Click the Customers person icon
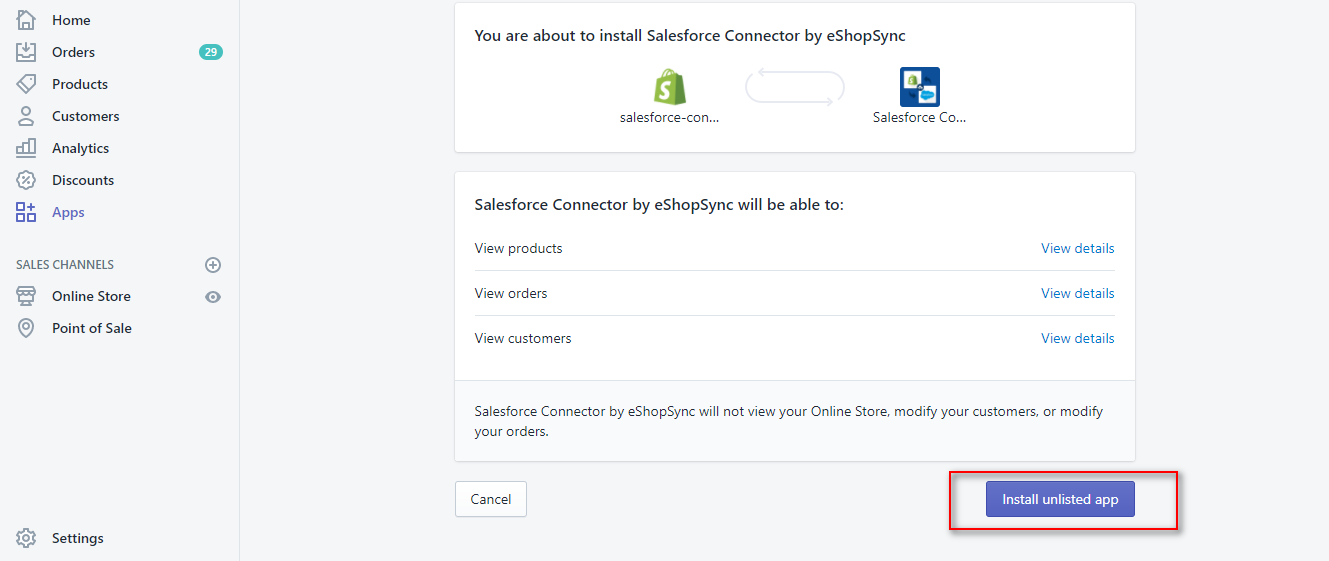Screen dimensions: 1329x561 (x=26, y=116)
